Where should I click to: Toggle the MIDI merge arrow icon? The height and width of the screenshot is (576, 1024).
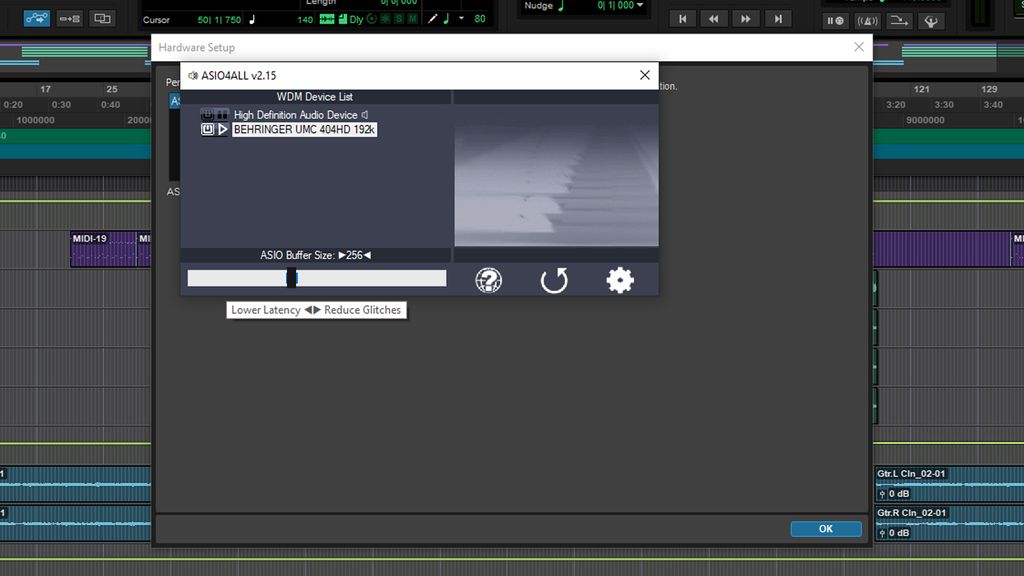899,21
